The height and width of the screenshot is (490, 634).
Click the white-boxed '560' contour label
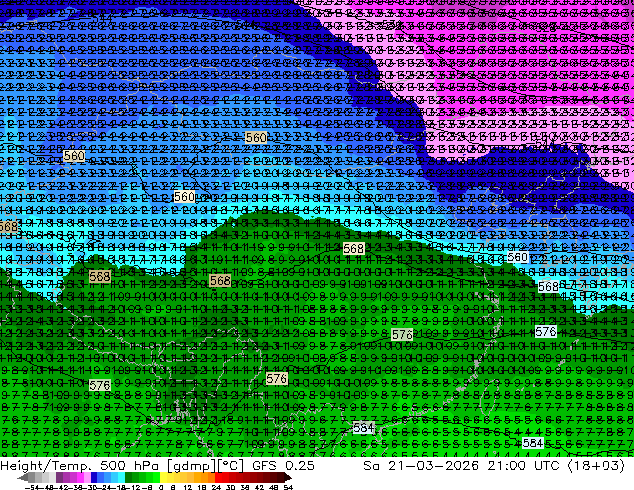point(518,257)
